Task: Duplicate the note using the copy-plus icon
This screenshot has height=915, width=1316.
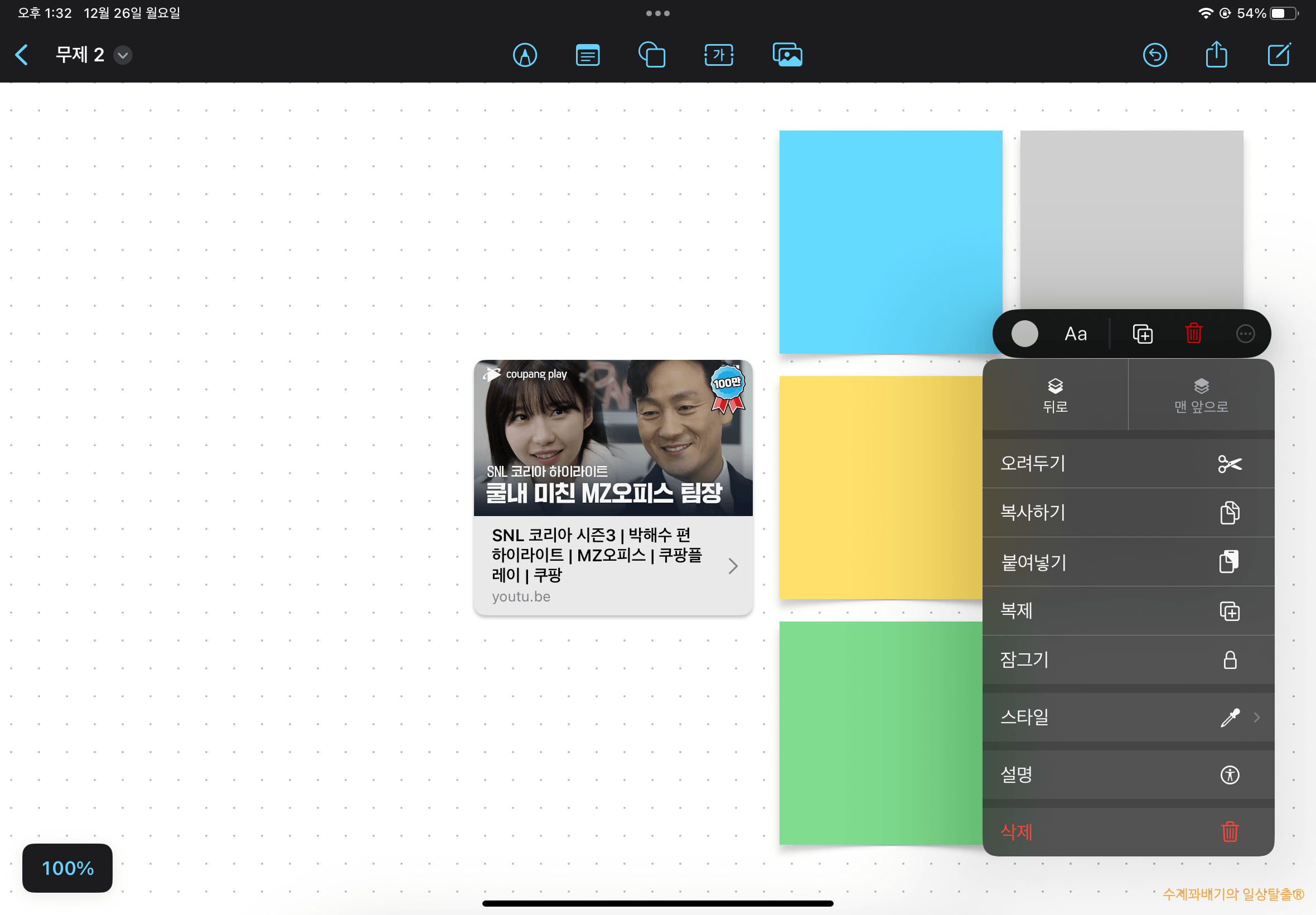Action: click(1142, 333)
